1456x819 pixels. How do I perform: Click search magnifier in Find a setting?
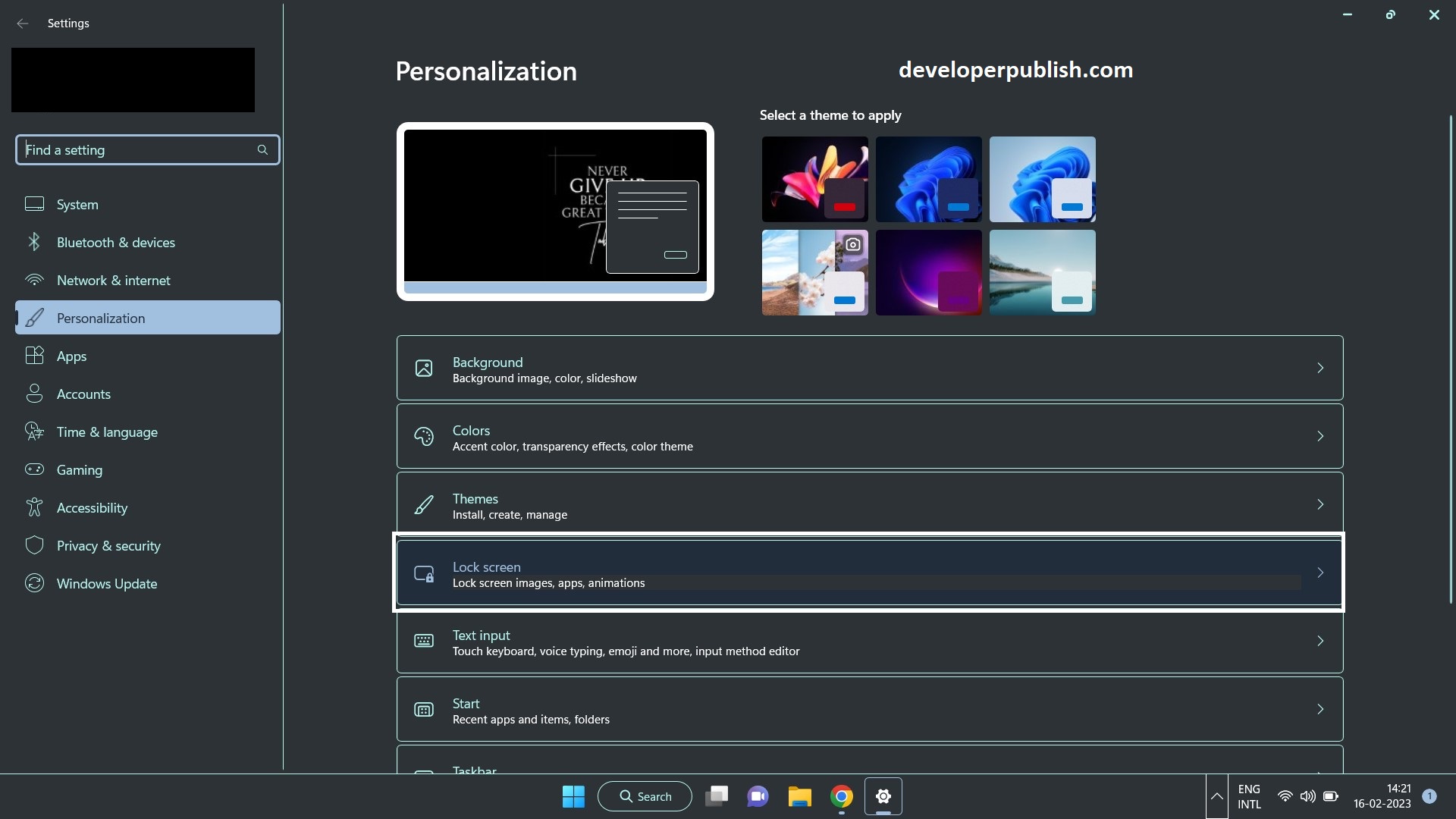click(262, 150)
